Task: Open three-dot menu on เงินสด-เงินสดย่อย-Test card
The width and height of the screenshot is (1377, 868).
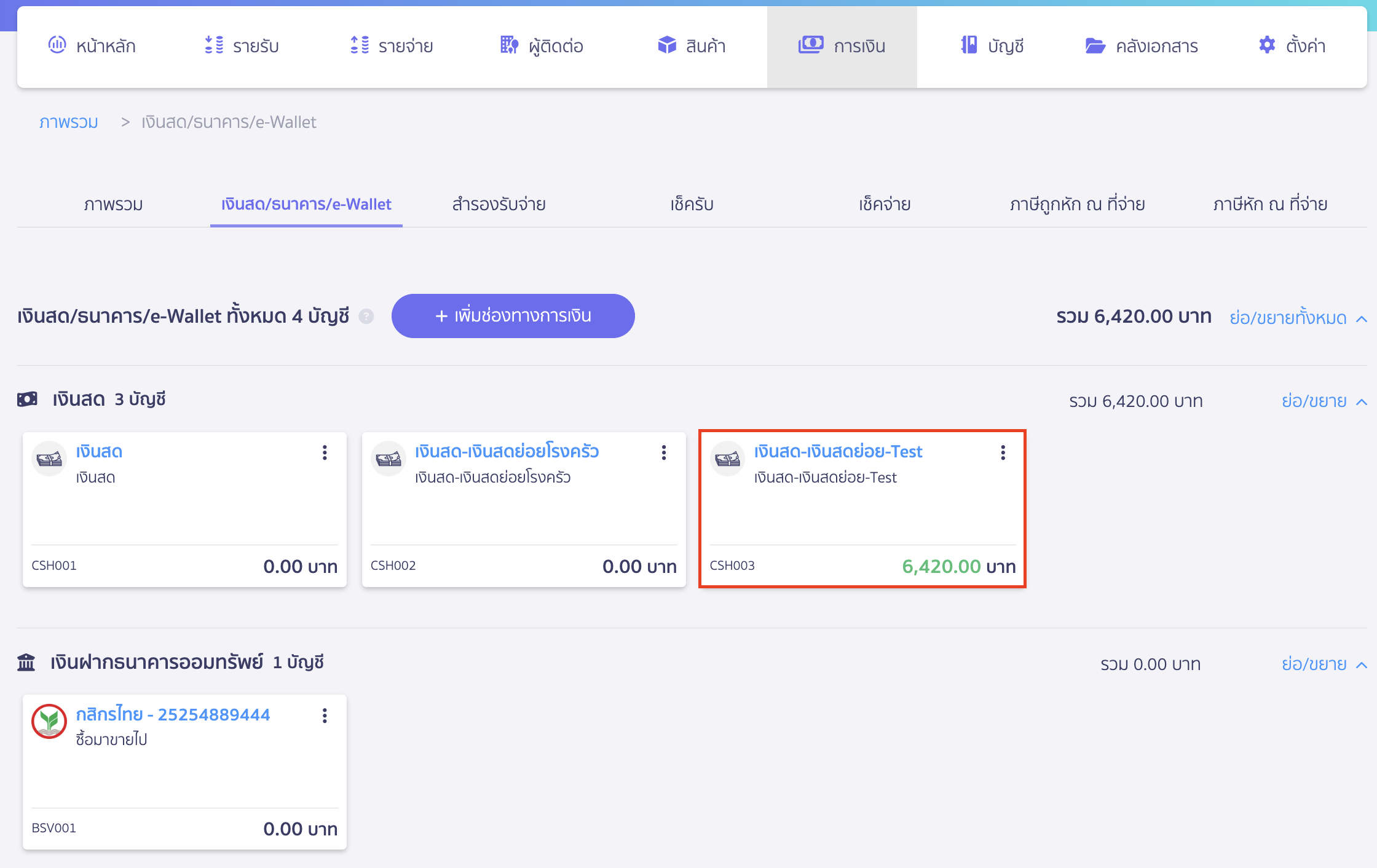Action: (x=1003, y=453)
